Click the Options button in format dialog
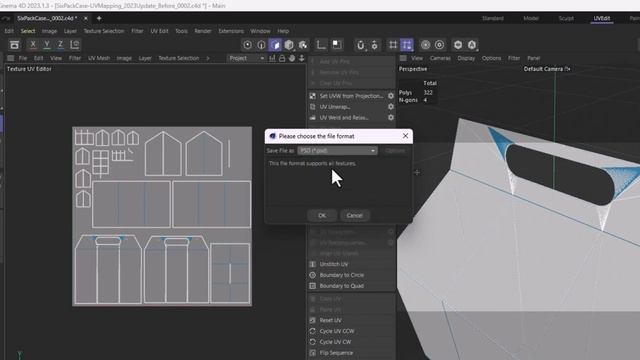 [x=395, y=151]
